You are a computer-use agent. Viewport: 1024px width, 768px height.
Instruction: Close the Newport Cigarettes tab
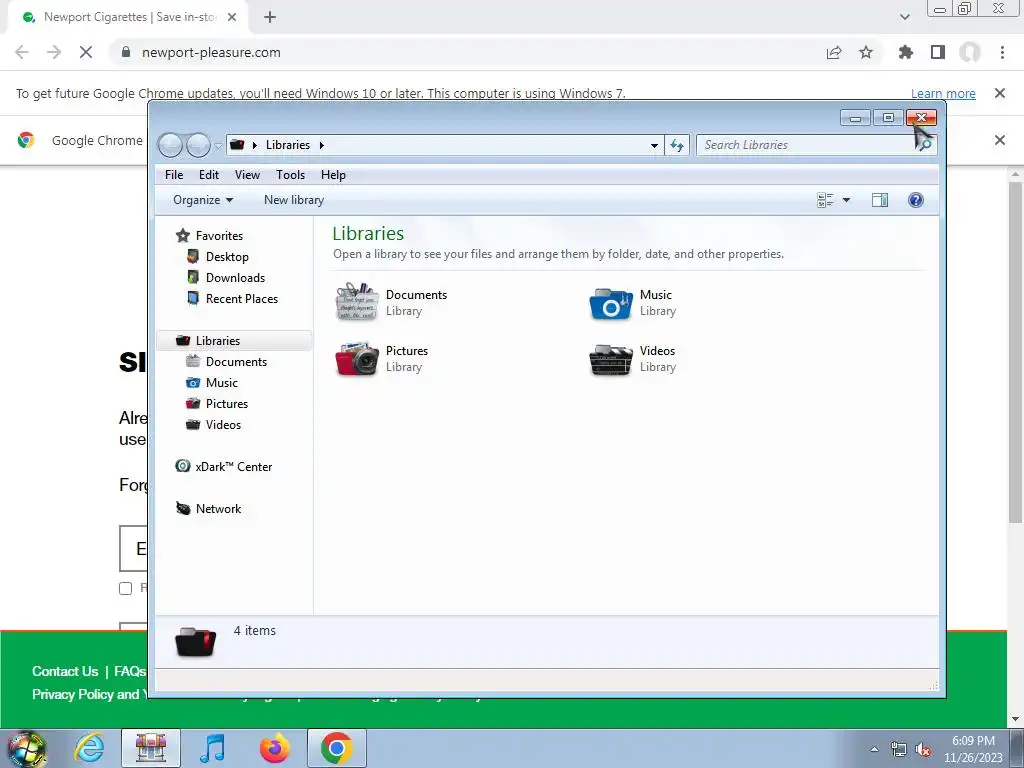coord(232,18)
